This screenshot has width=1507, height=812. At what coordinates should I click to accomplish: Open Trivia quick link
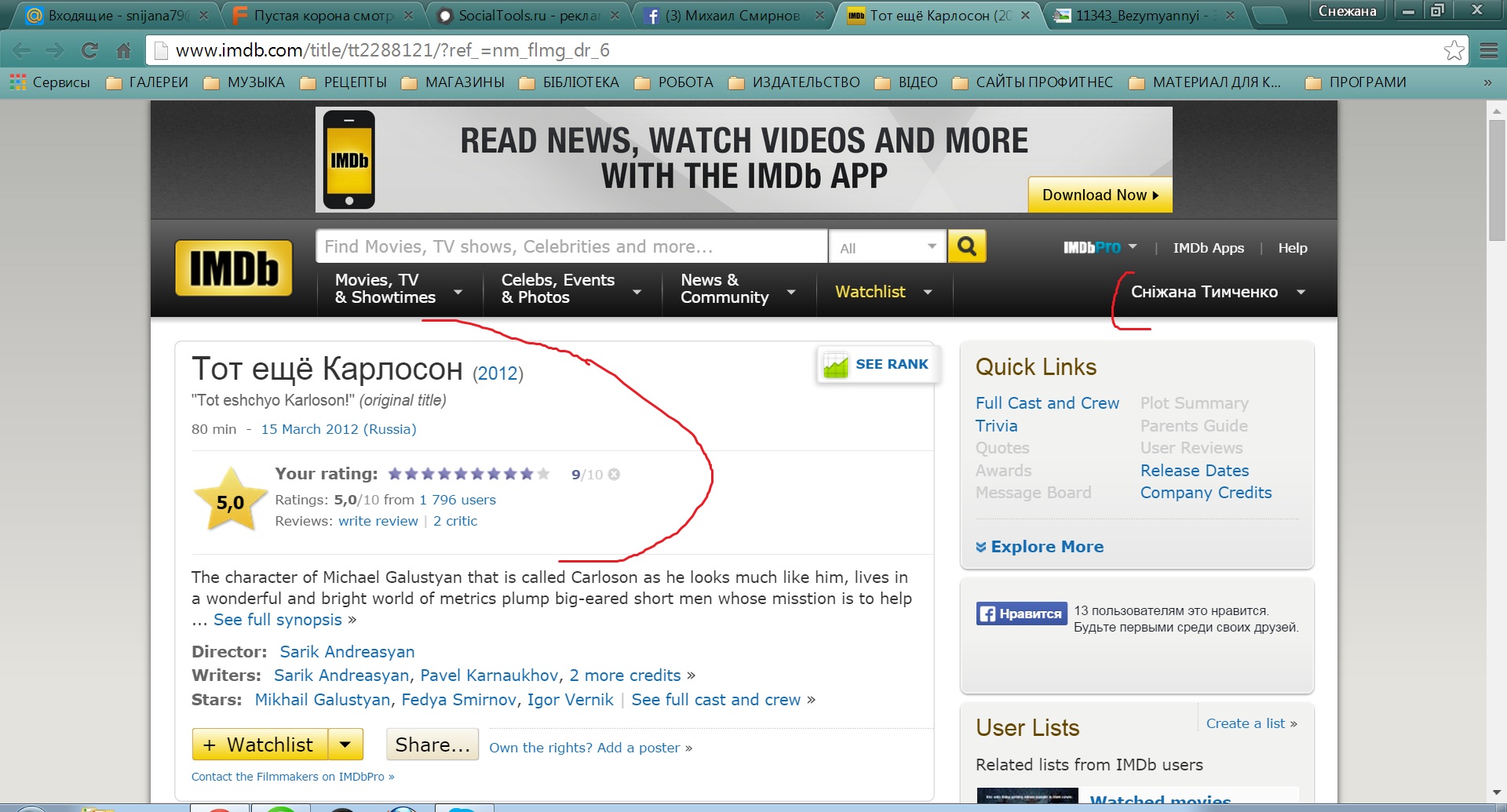click(x=996, y=426)
